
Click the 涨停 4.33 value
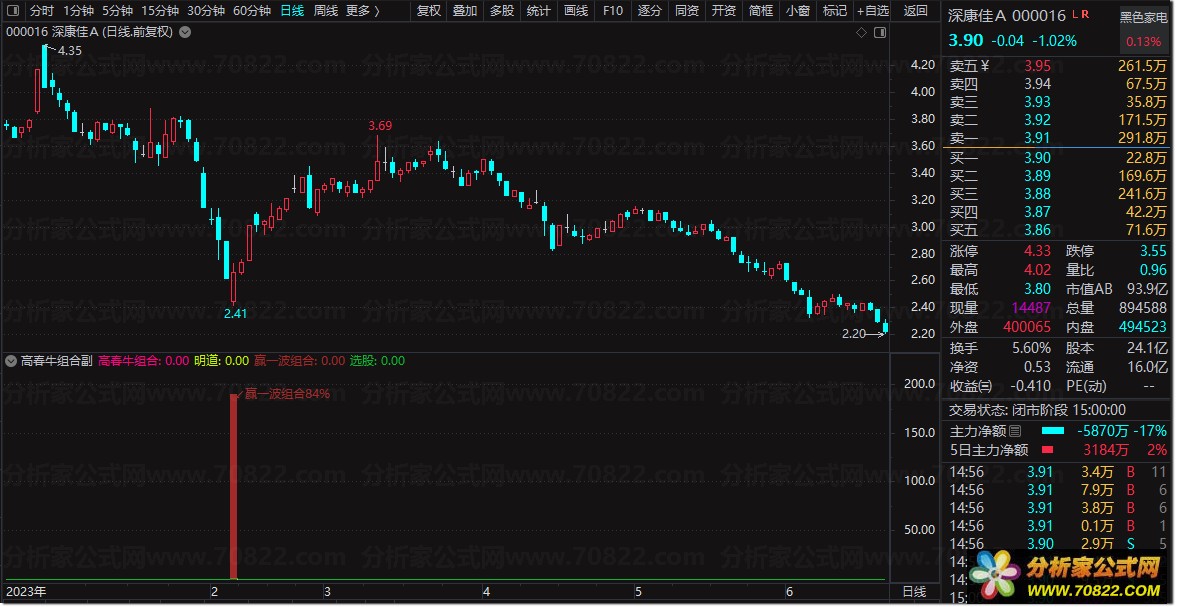point(1037,251)
